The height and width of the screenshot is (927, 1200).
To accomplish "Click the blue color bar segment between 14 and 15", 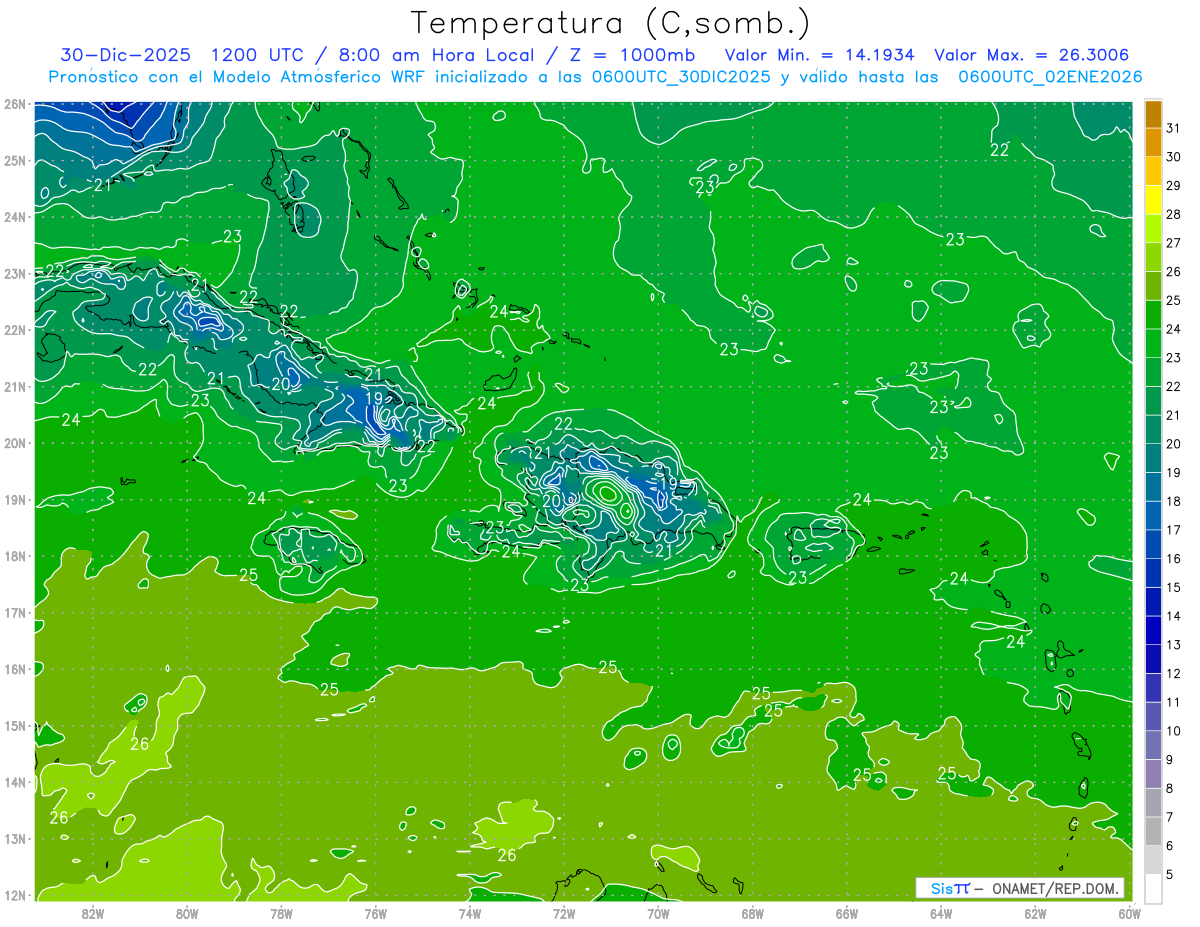I will coord(1153,602).
